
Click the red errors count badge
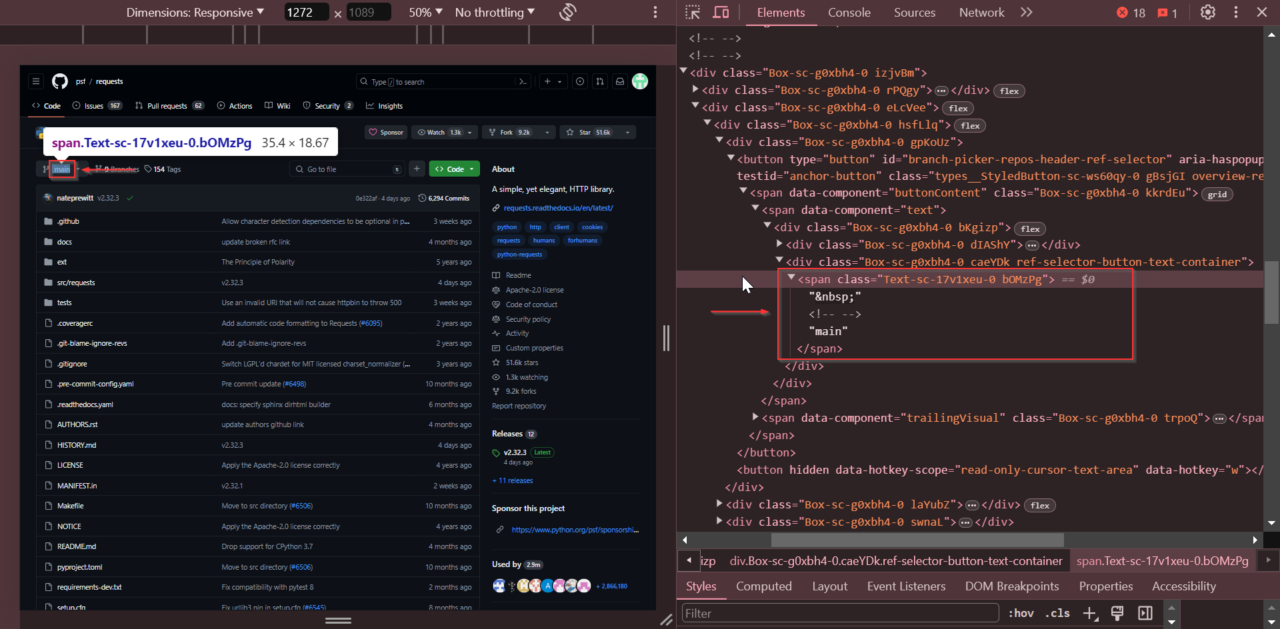1131,12
